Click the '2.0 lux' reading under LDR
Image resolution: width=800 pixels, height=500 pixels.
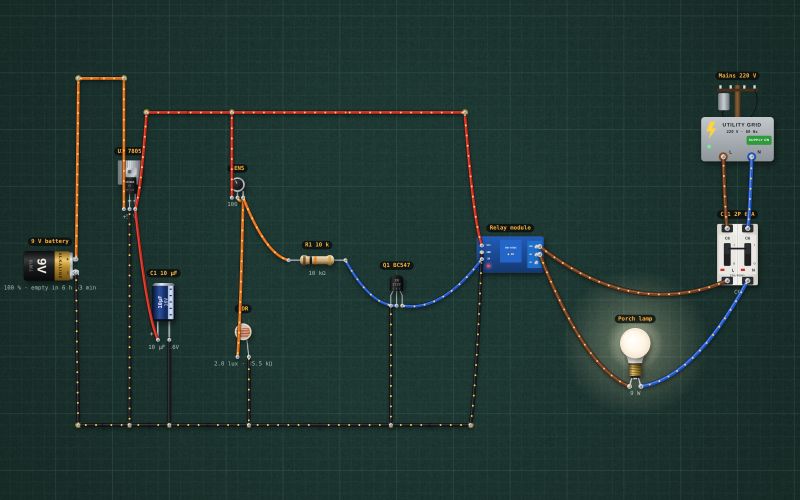227,364
